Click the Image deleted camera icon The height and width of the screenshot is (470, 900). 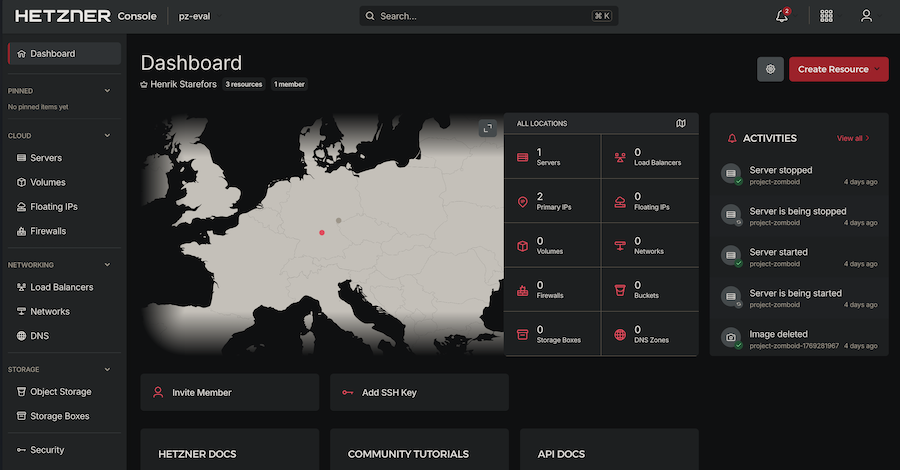click(x=731, y=337)
